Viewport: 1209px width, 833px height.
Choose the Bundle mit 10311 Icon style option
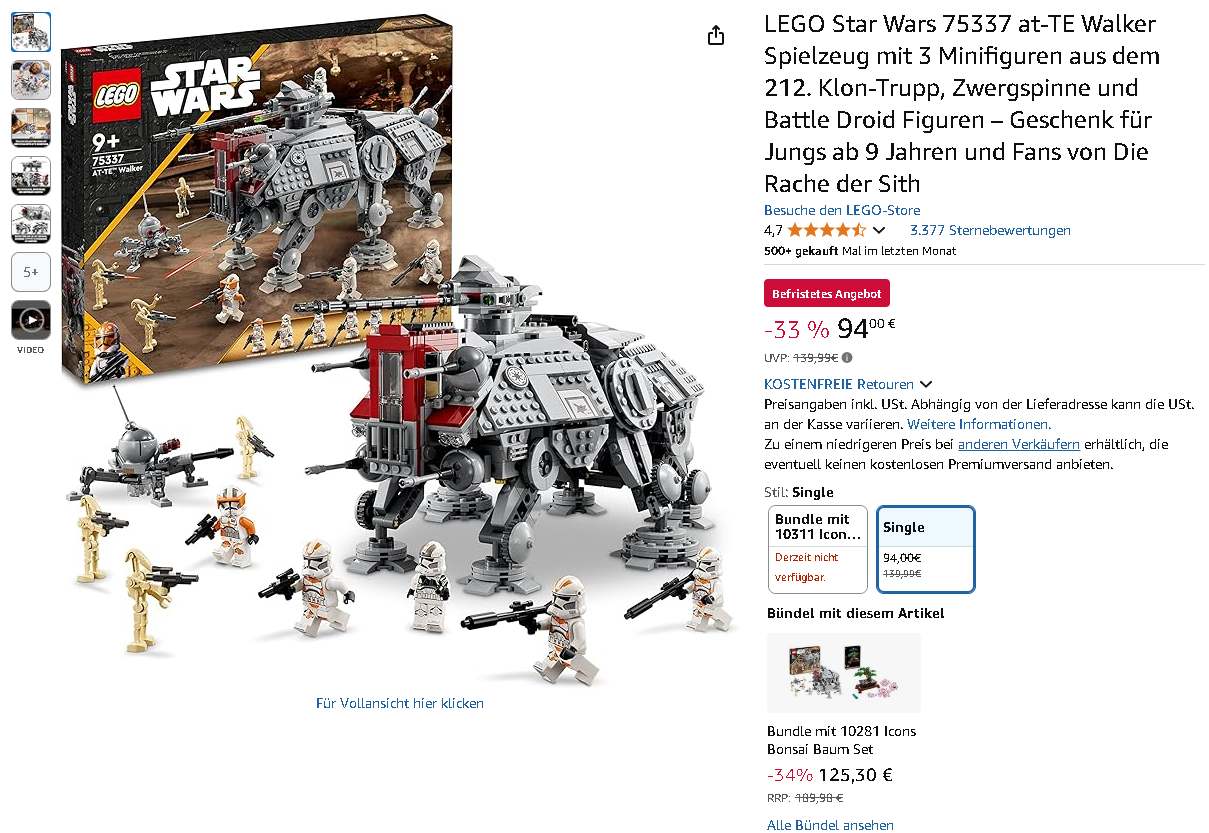coord(818,549)
